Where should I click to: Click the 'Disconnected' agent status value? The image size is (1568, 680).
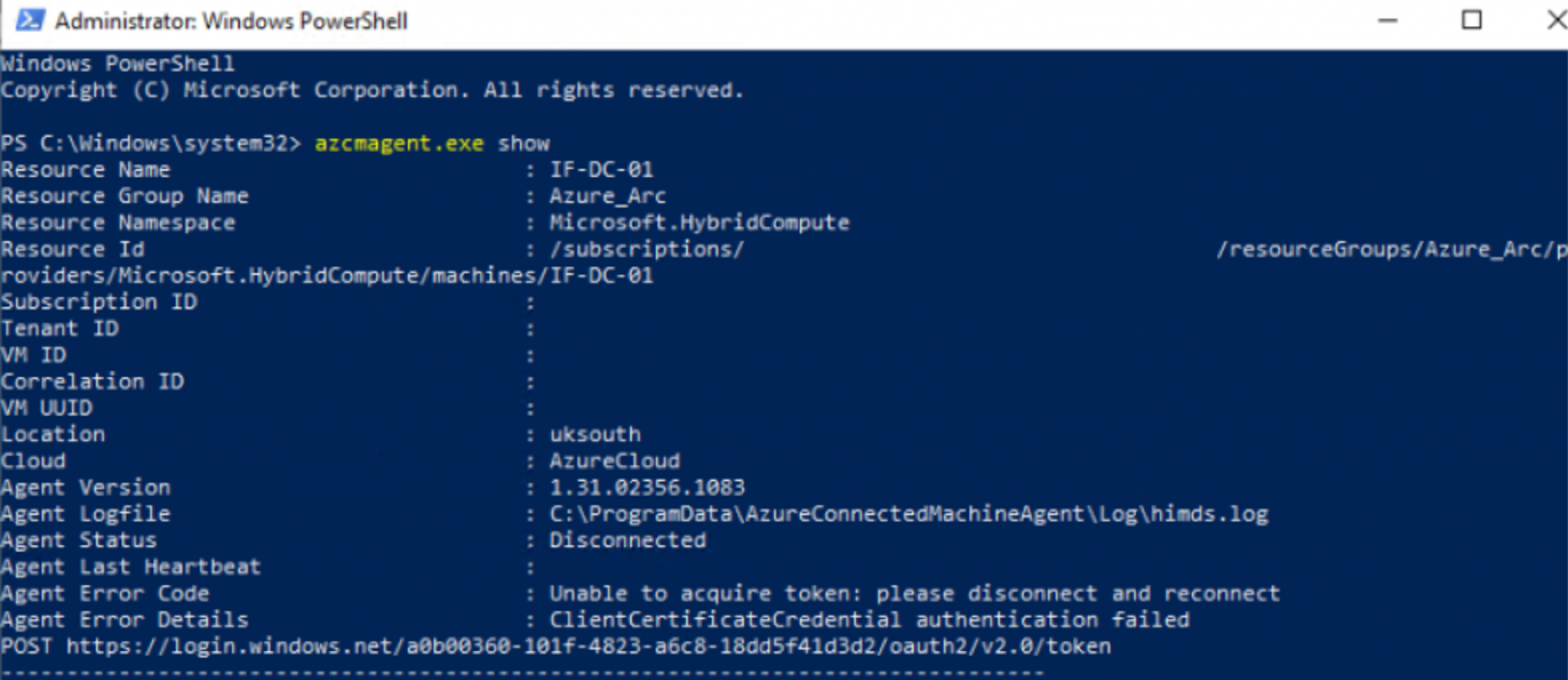pos(627,541)
